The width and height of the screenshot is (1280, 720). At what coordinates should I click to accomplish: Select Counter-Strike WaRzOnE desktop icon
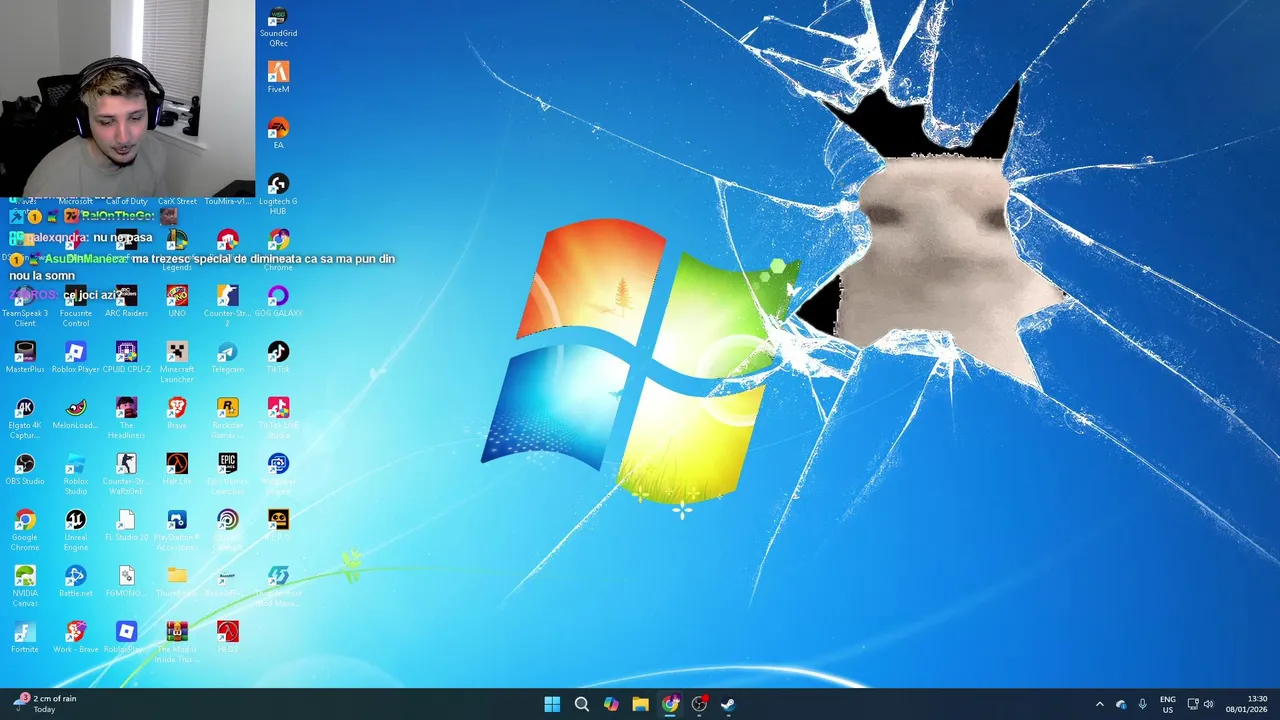coord(126,473)
